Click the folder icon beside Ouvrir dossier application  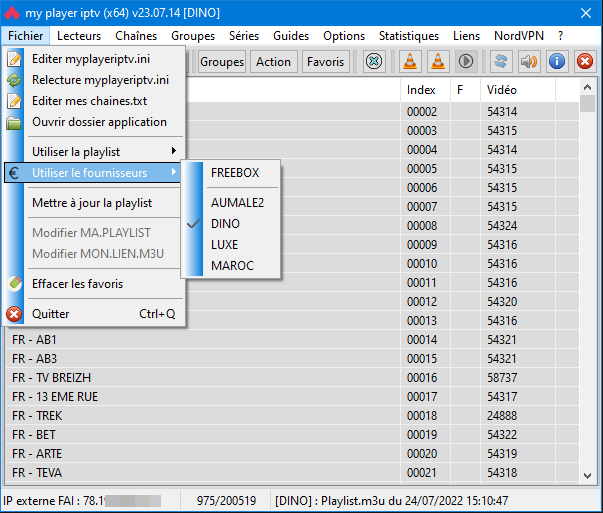point(14,122)
